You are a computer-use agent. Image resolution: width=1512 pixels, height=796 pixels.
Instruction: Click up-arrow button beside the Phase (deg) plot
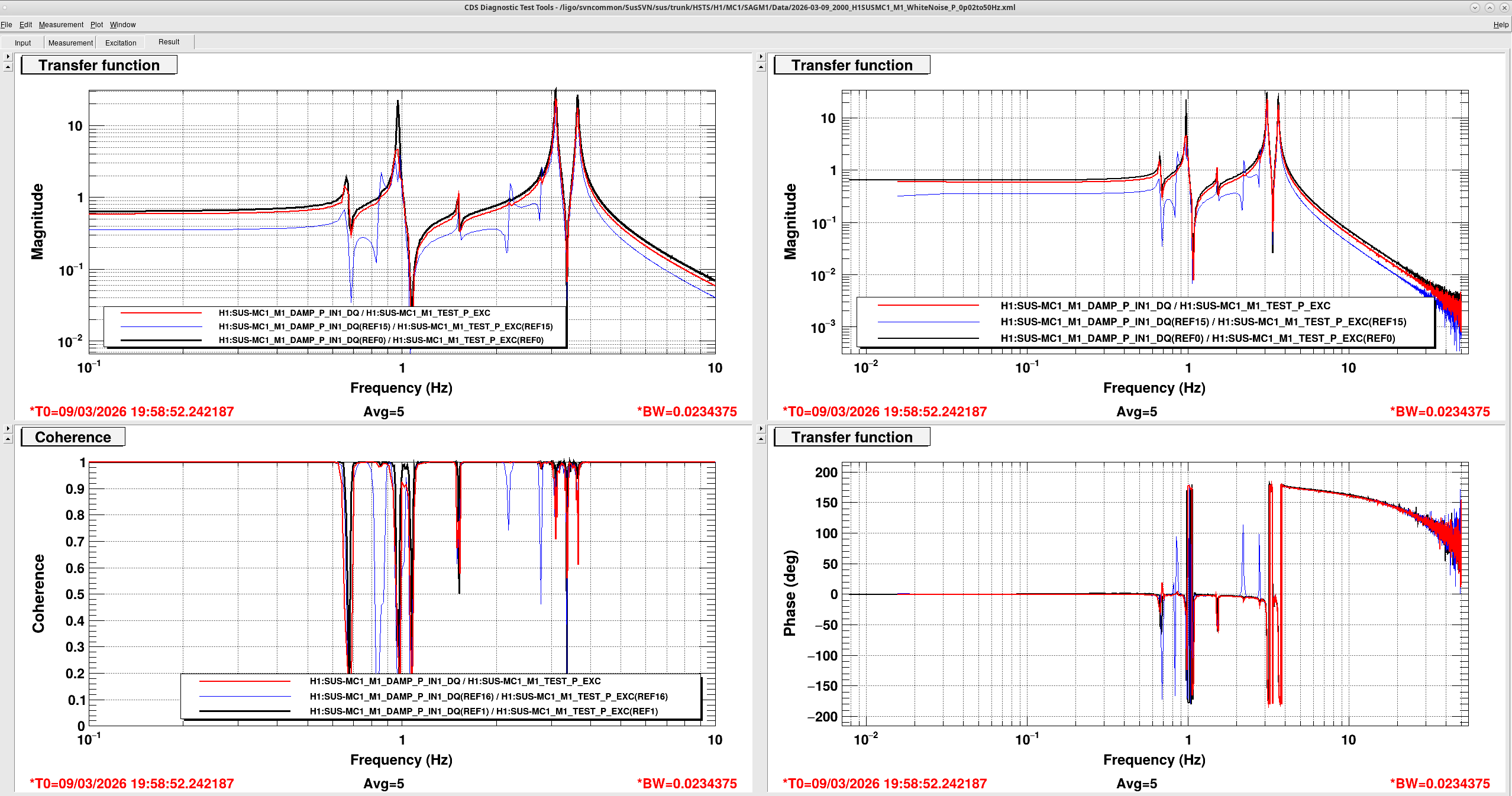click(x=761, y=439)
